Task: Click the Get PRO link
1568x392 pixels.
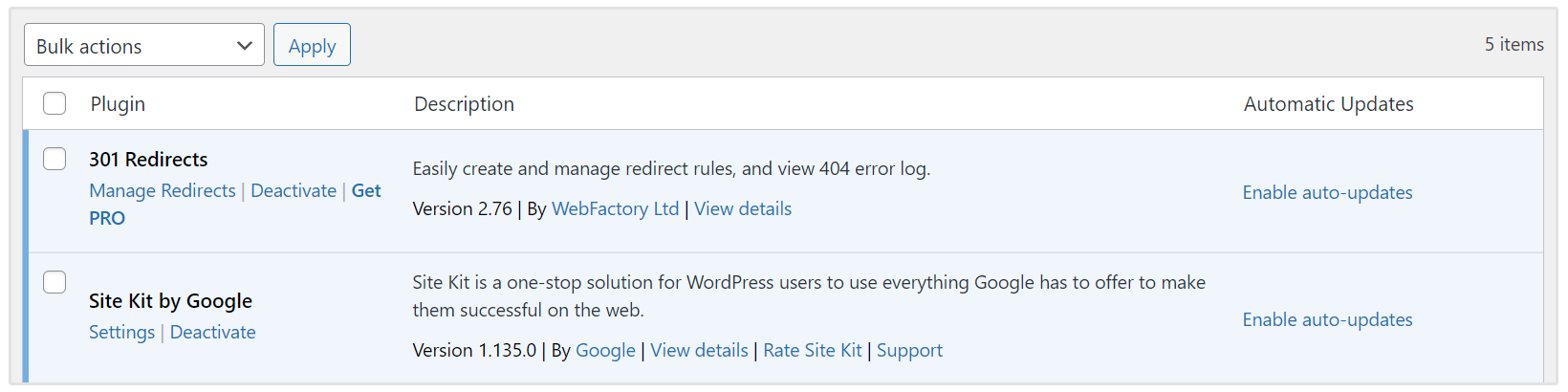Action: click(365, 191)
